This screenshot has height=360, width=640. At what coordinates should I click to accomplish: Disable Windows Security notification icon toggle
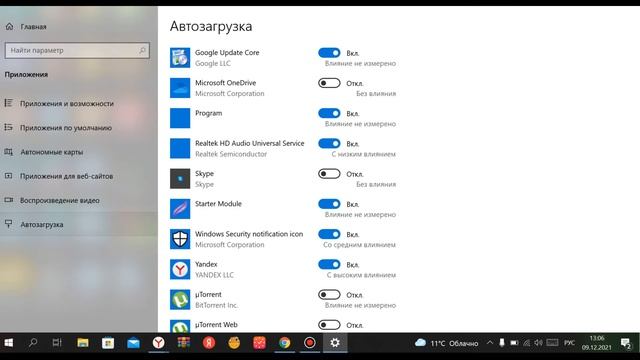329,234
